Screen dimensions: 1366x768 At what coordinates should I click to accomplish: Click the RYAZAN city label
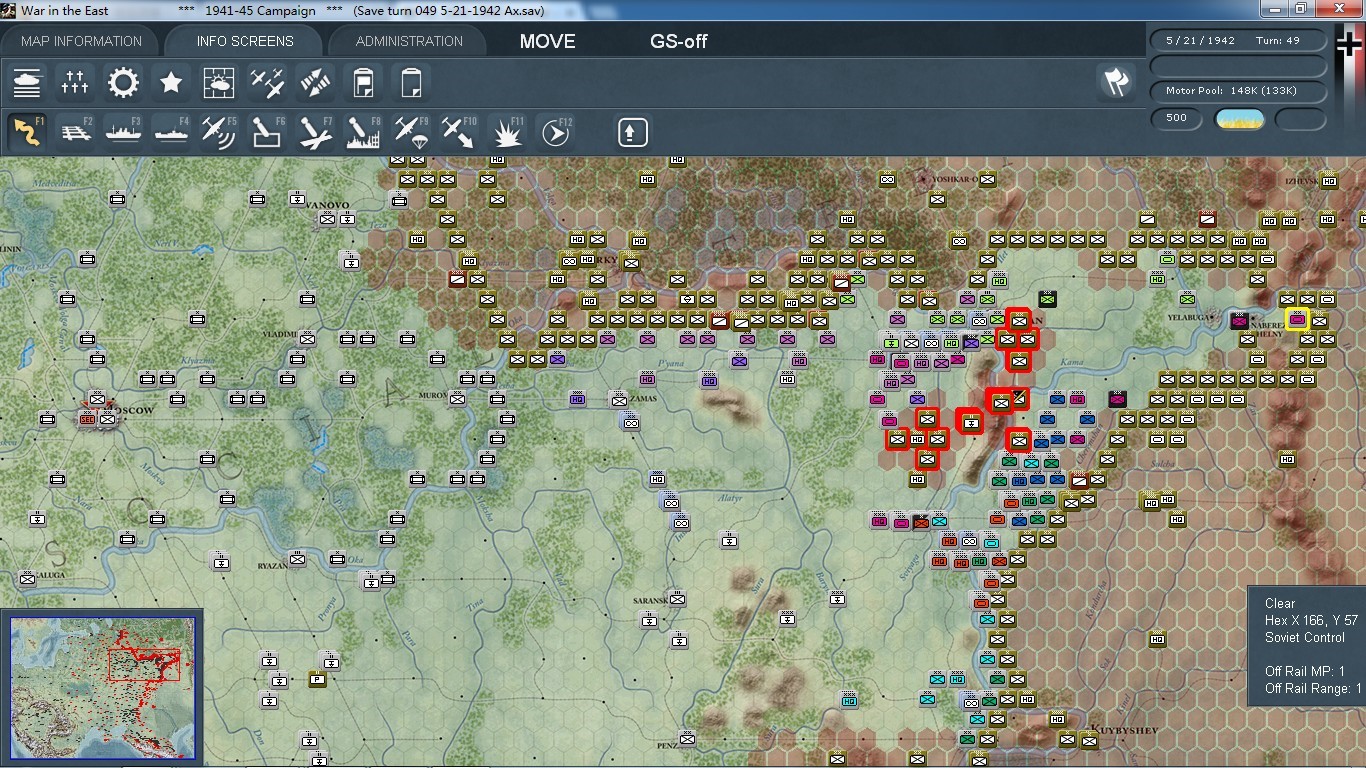coord(272,565)
